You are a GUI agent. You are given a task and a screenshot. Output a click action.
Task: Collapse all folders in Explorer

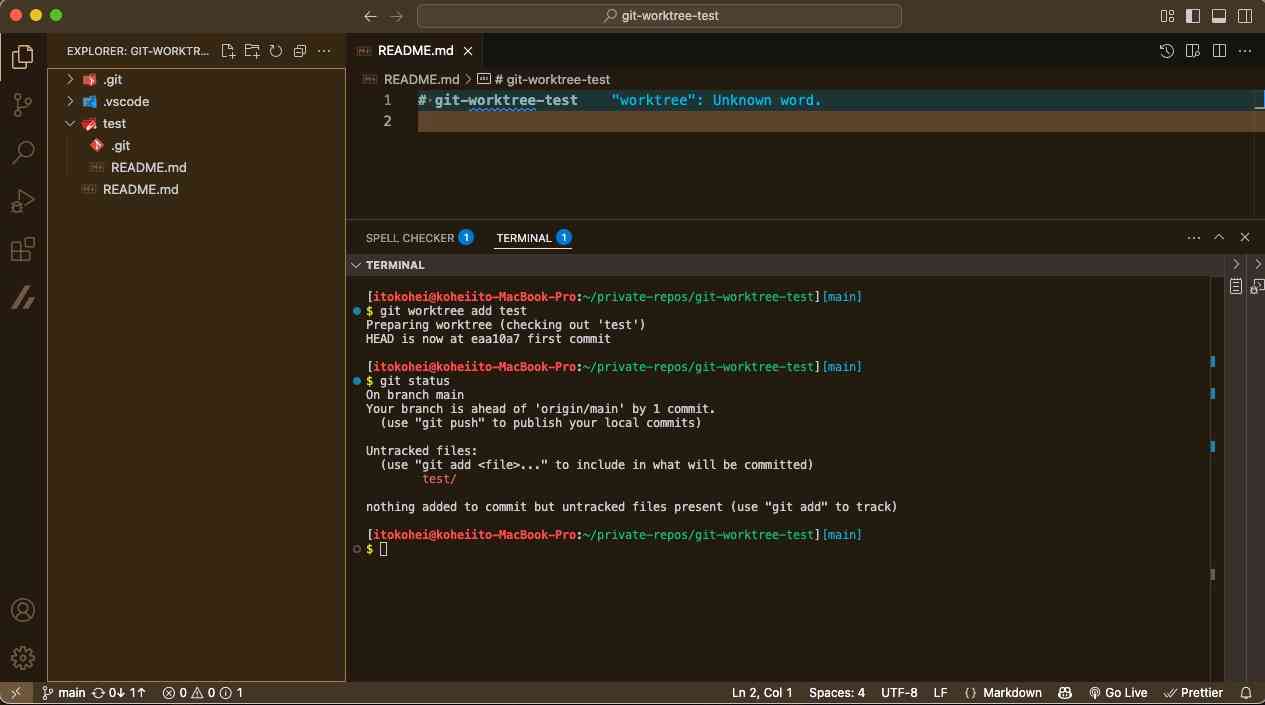coord(300,51)
